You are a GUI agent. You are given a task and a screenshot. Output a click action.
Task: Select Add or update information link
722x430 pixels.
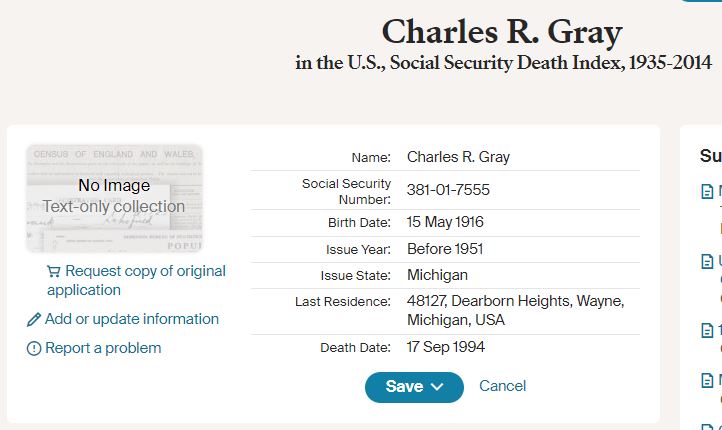pos(132,319)
